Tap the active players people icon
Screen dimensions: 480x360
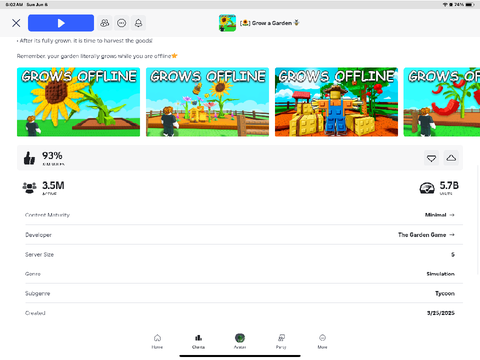pyautogui.click(x=29, y=187)
